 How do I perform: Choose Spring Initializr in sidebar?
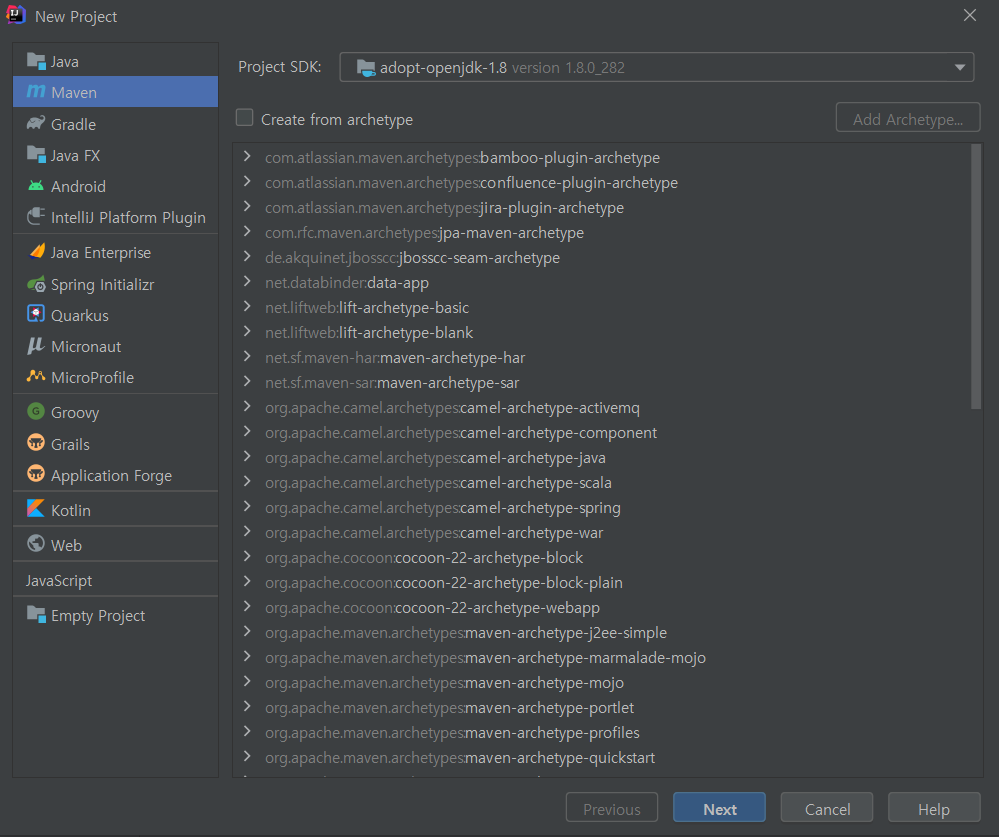pyautogui.click(x=115, y=284)
